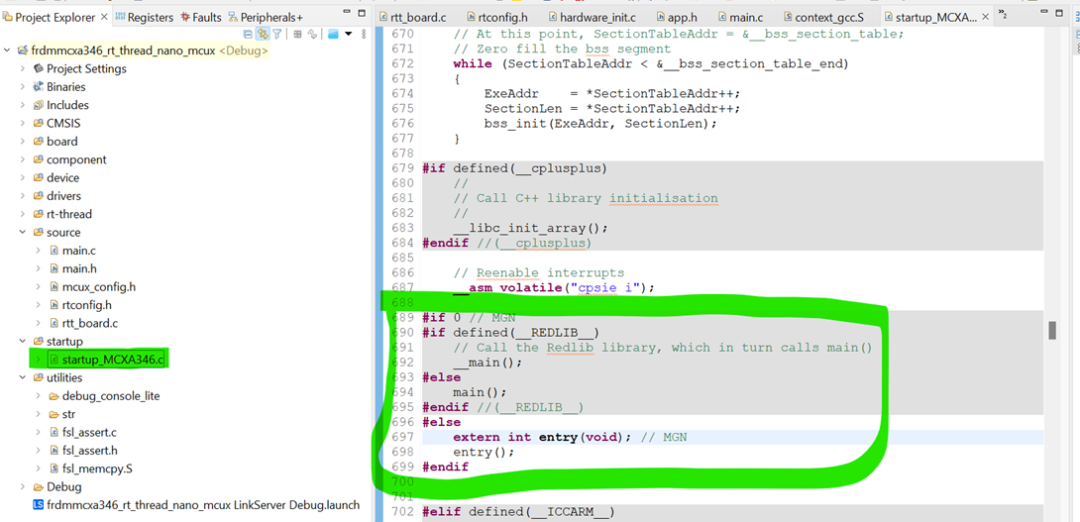The width and height of the screenshot is (1080, 522).
Task: Expand the rt-thread folder
Action: tap(23, 214)
